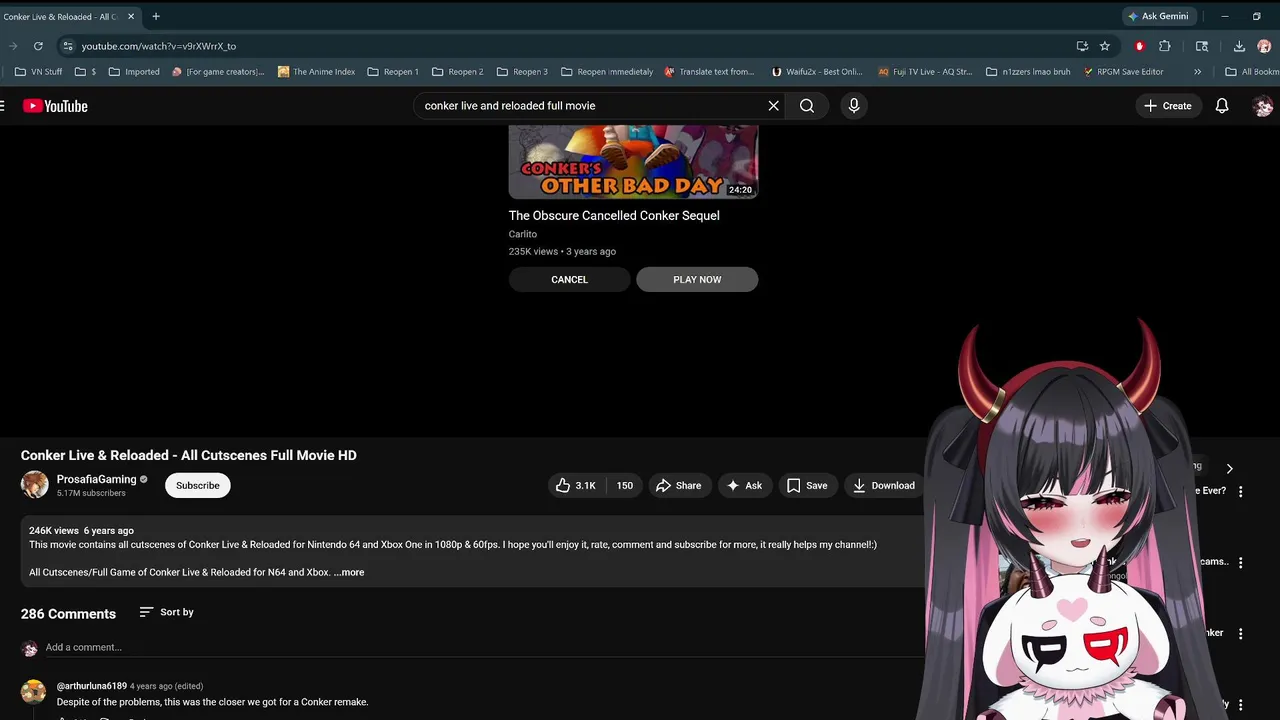The image size is (1280, 720).
Task: Open the install app icon in address bar
Action: tap(1082, 46)
